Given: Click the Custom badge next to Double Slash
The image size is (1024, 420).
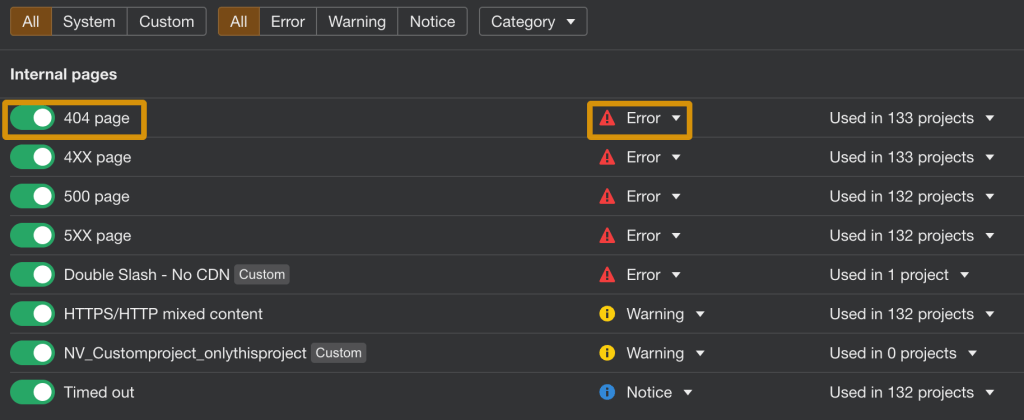Looking at the screenshot, I should pos(262,275).
